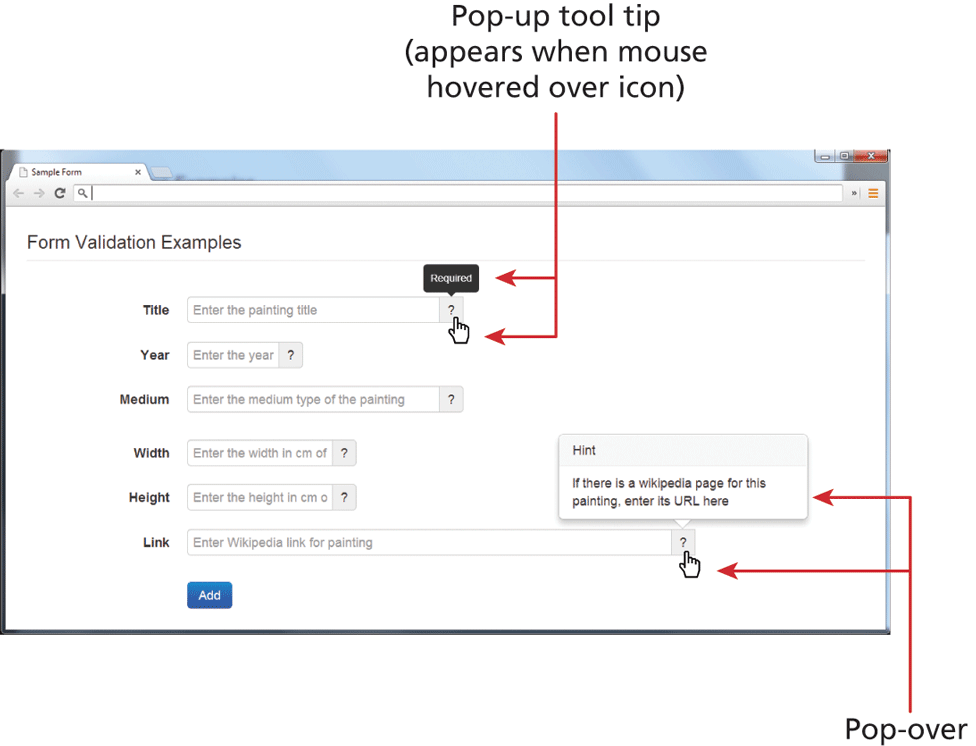
Task: Click the help icon beside the Title field
Action: pos(451,310)
